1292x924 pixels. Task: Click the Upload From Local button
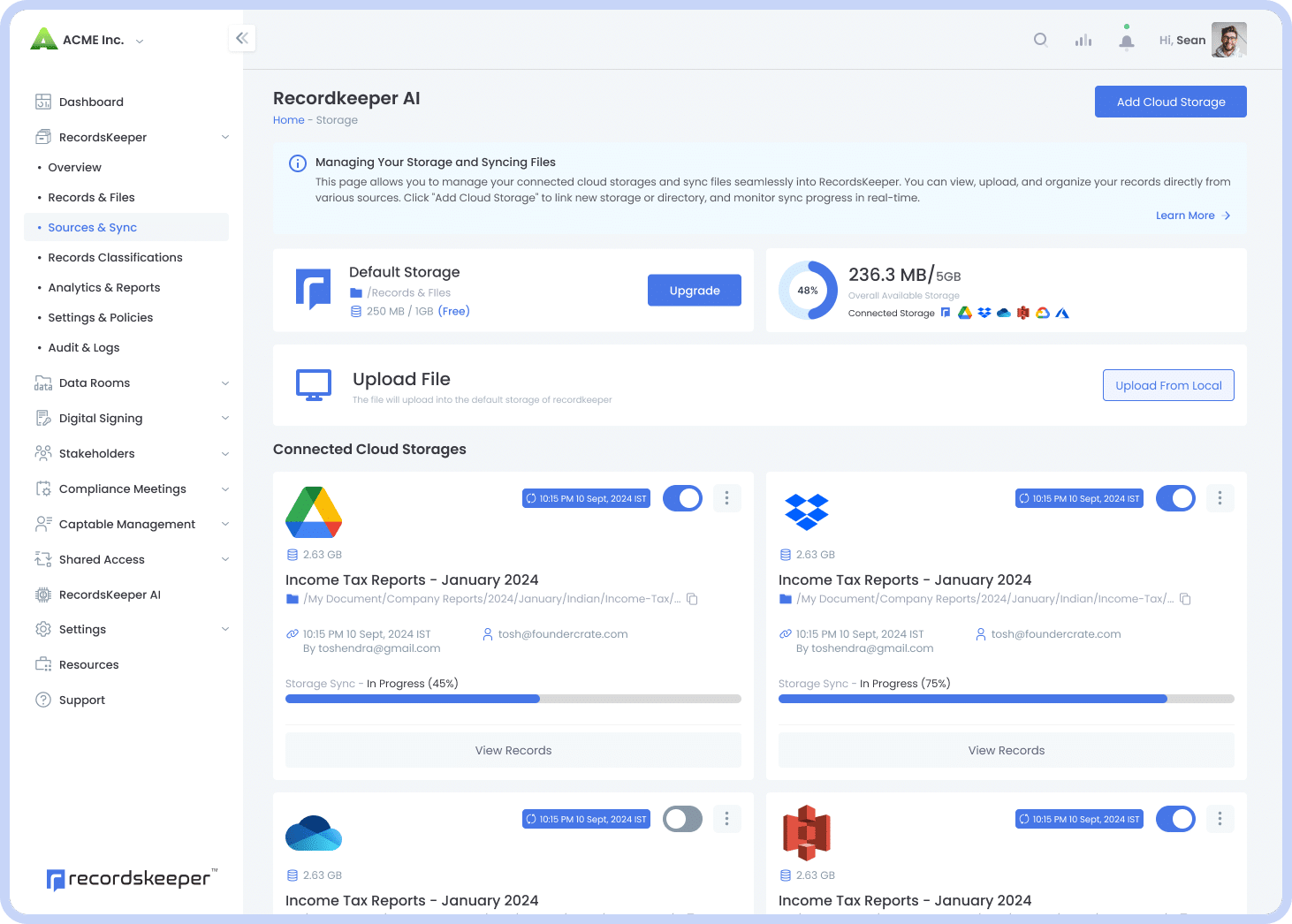click(1168, 385)
